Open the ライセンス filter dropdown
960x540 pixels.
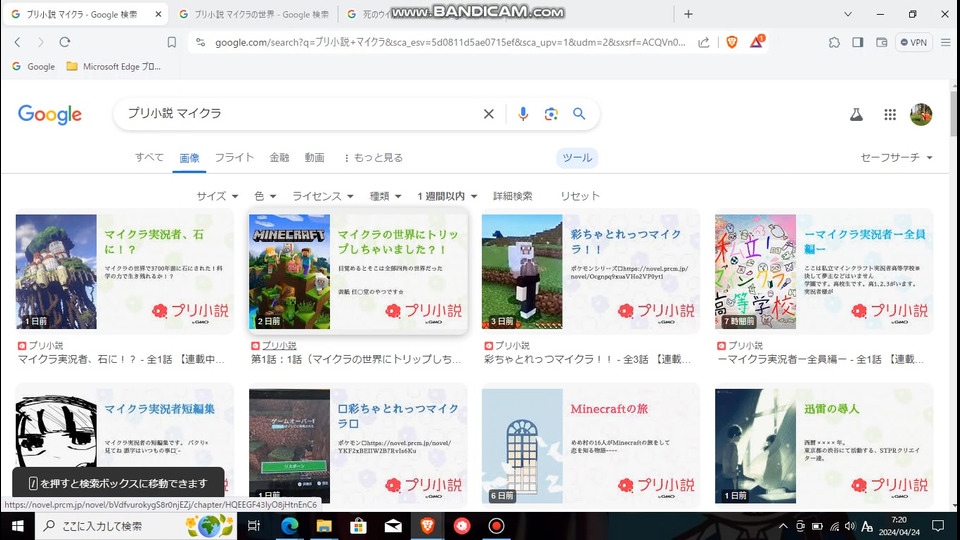tap(323, 196)
